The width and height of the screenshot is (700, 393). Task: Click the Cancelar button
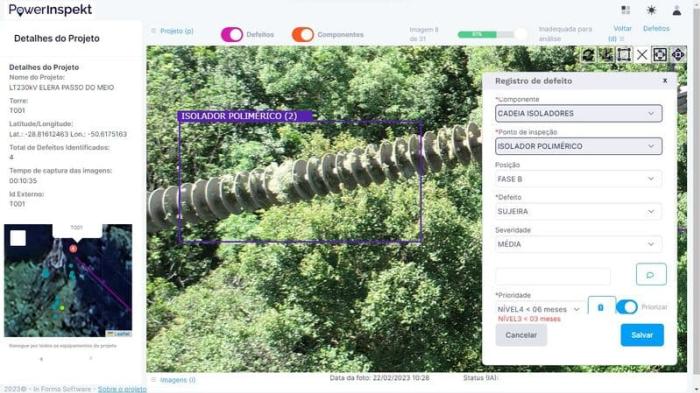521,334
